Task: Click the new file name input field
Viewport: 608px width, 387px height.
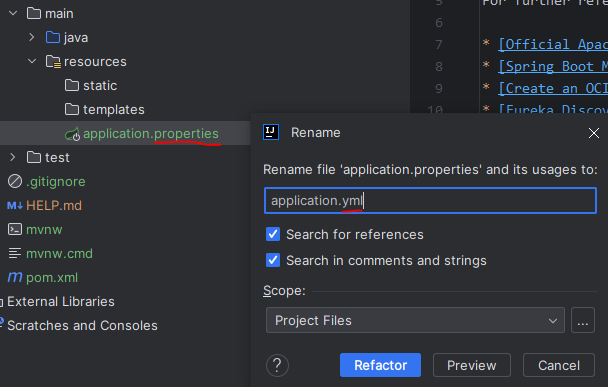Action: (430, 201)
